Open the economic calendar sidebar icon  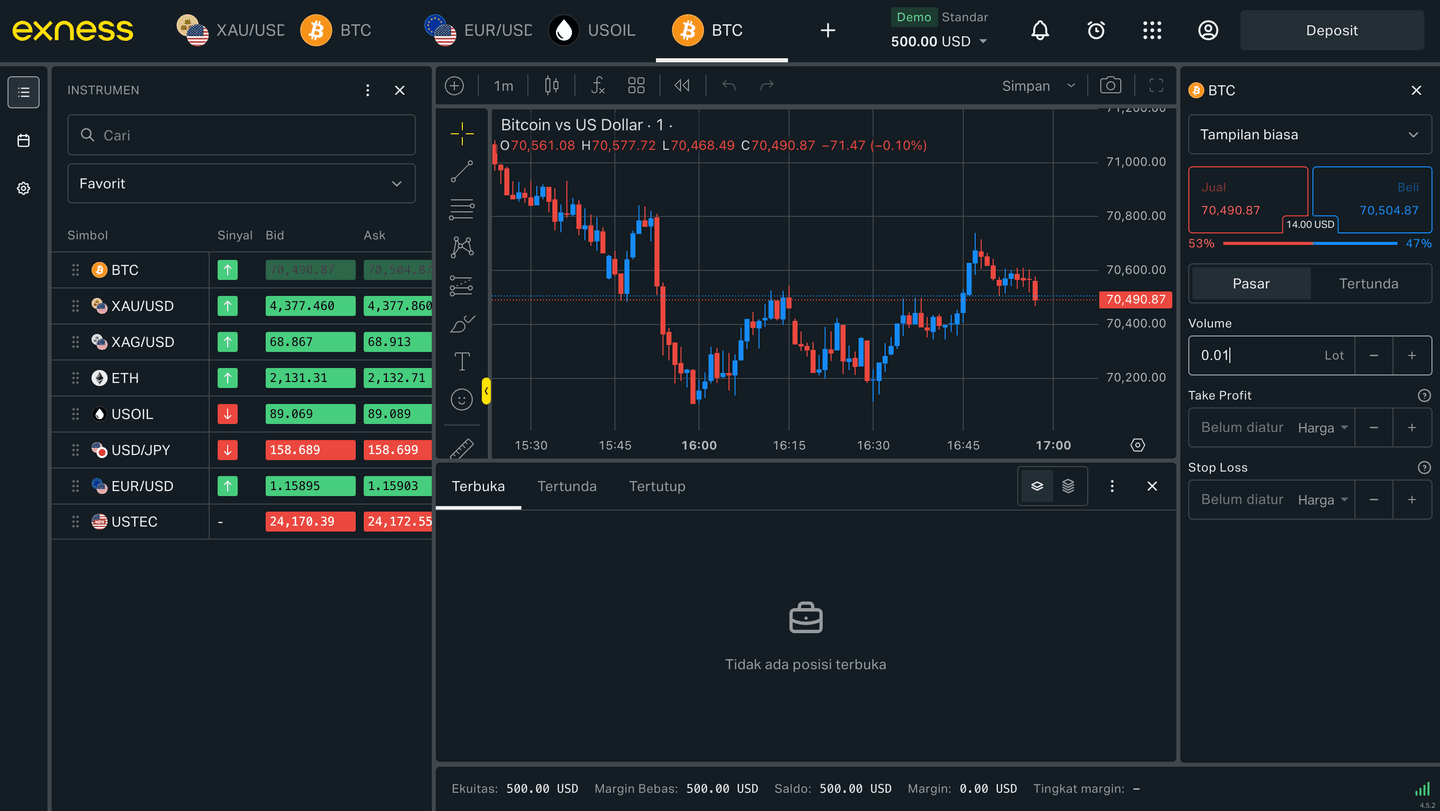tap(24, 141)
